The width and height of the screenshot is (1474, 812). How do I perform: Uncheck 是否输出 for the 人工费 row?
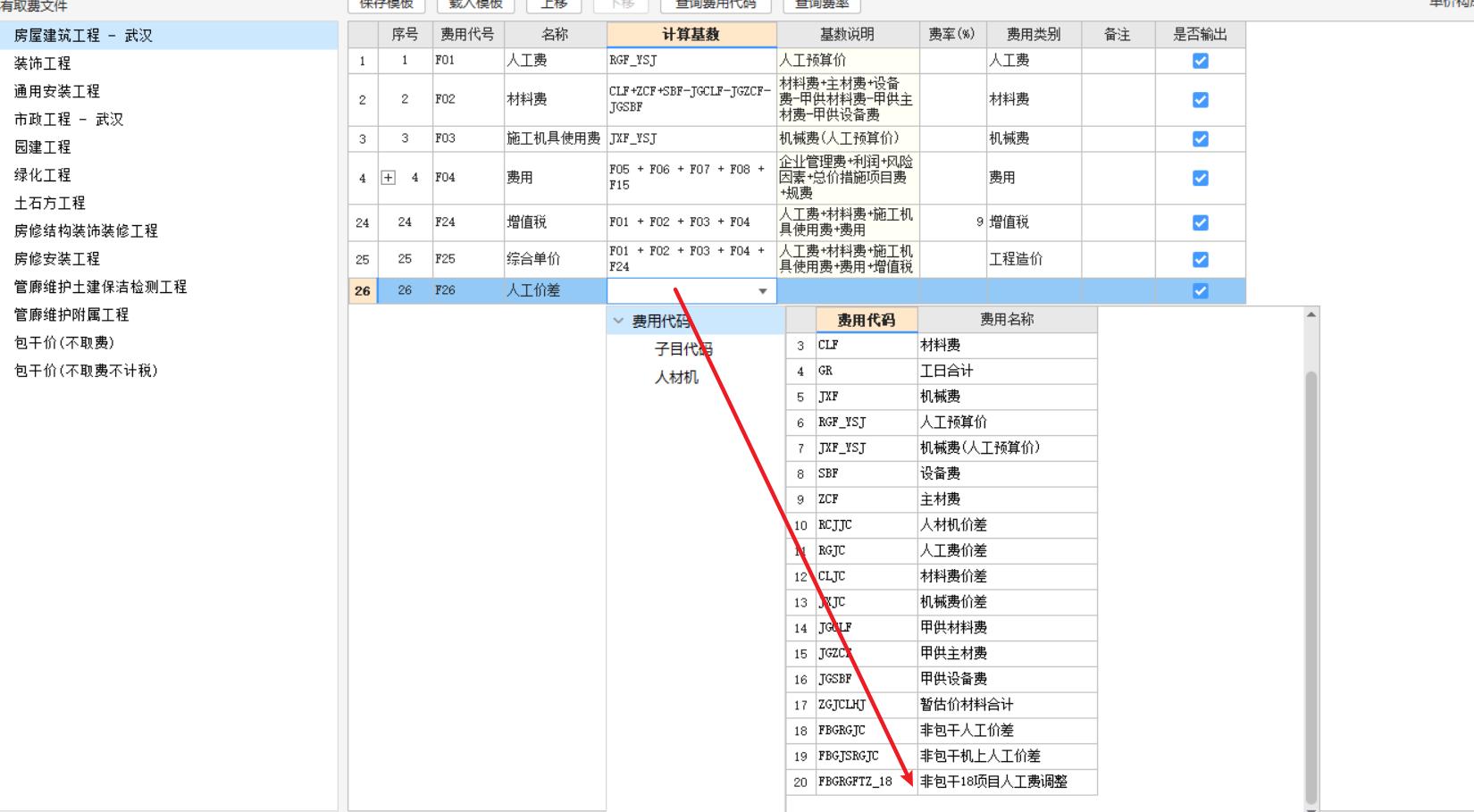pos(1202,59)
